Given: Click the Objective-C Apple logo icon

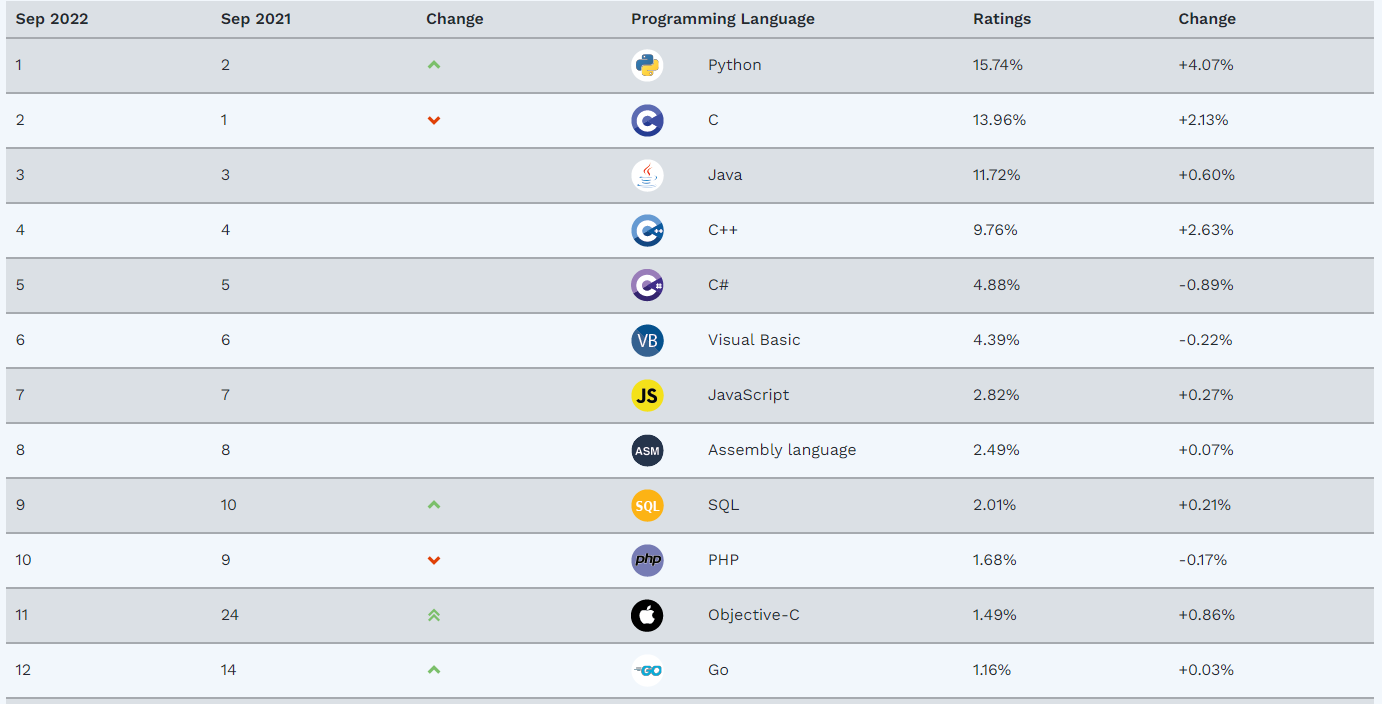Looking at the screenshot, I should pos(647,615).
